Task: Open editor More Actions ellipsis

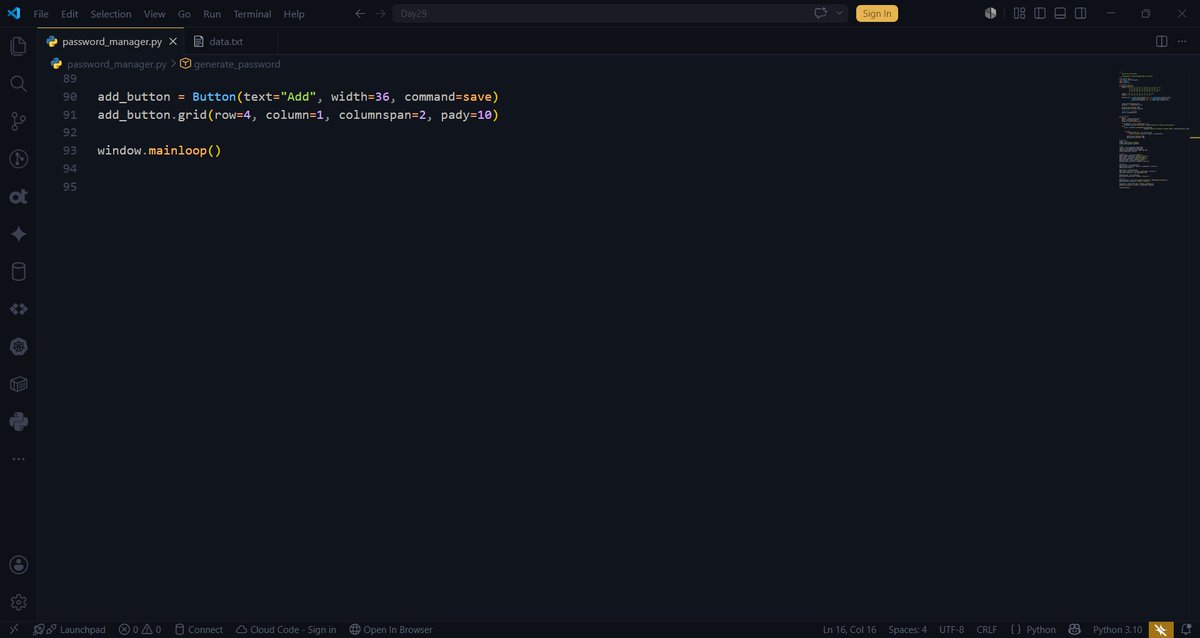Action: [1183, 41]
